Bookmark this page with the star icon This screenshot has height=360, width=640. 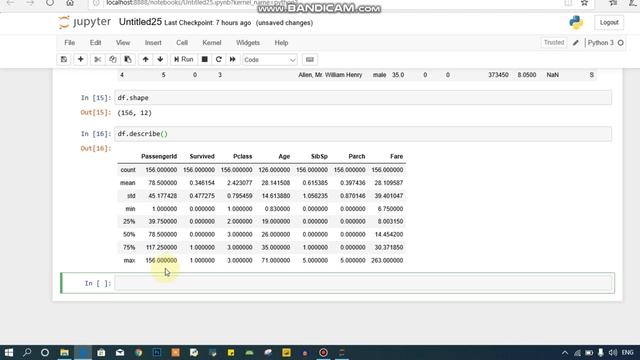584,3
